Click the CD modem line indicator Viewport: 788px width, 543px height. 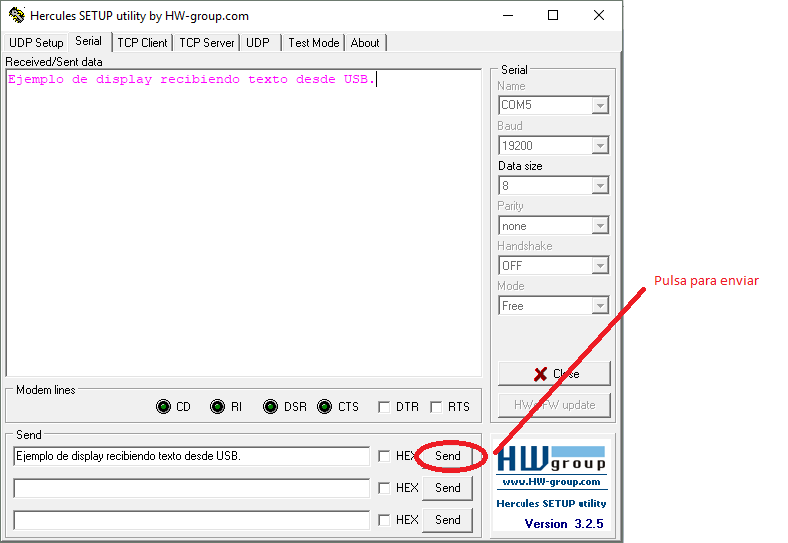(163, 406)
